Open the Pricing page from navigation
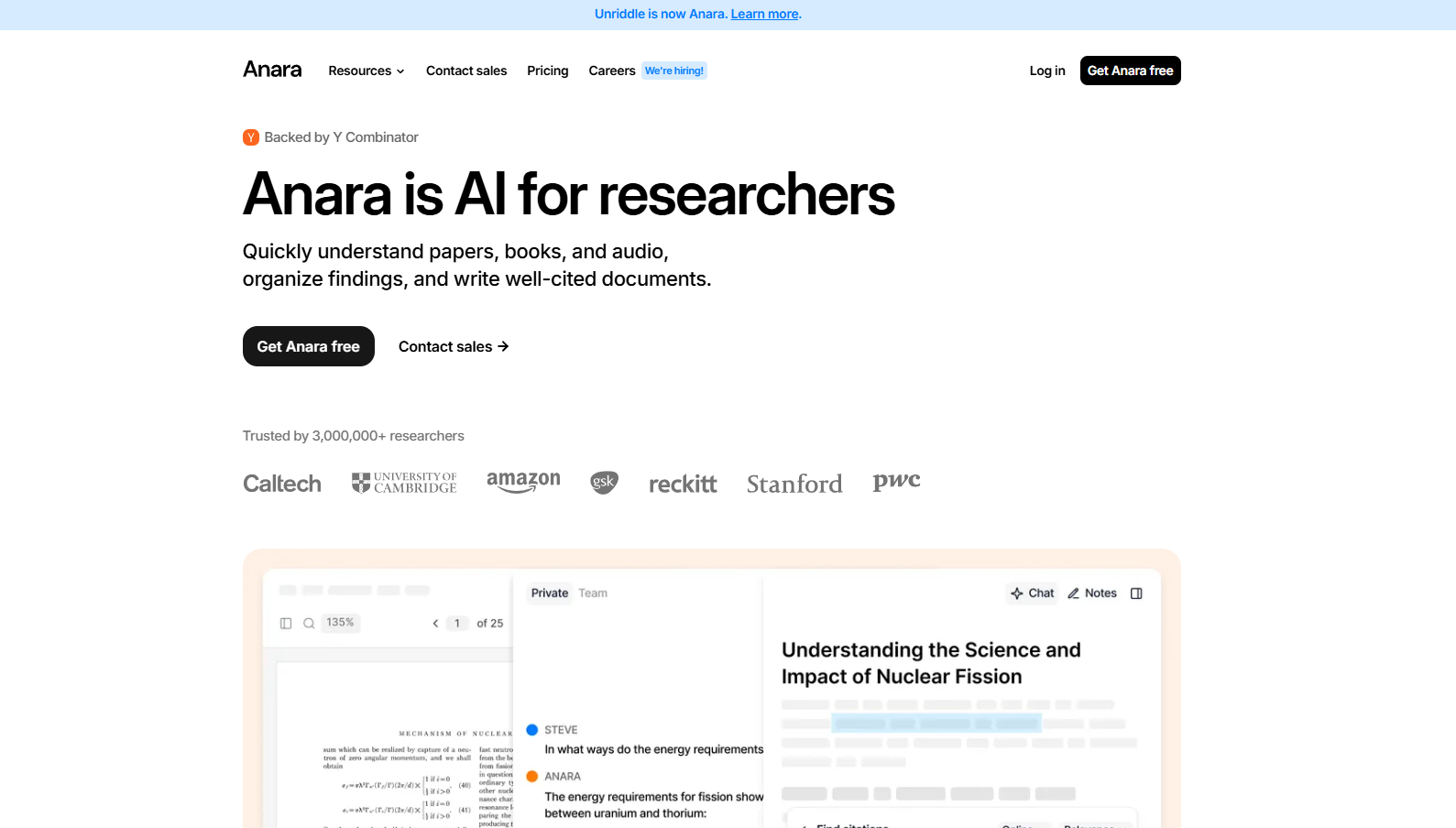Viewport: 1456px width, 828px height. 547,71
